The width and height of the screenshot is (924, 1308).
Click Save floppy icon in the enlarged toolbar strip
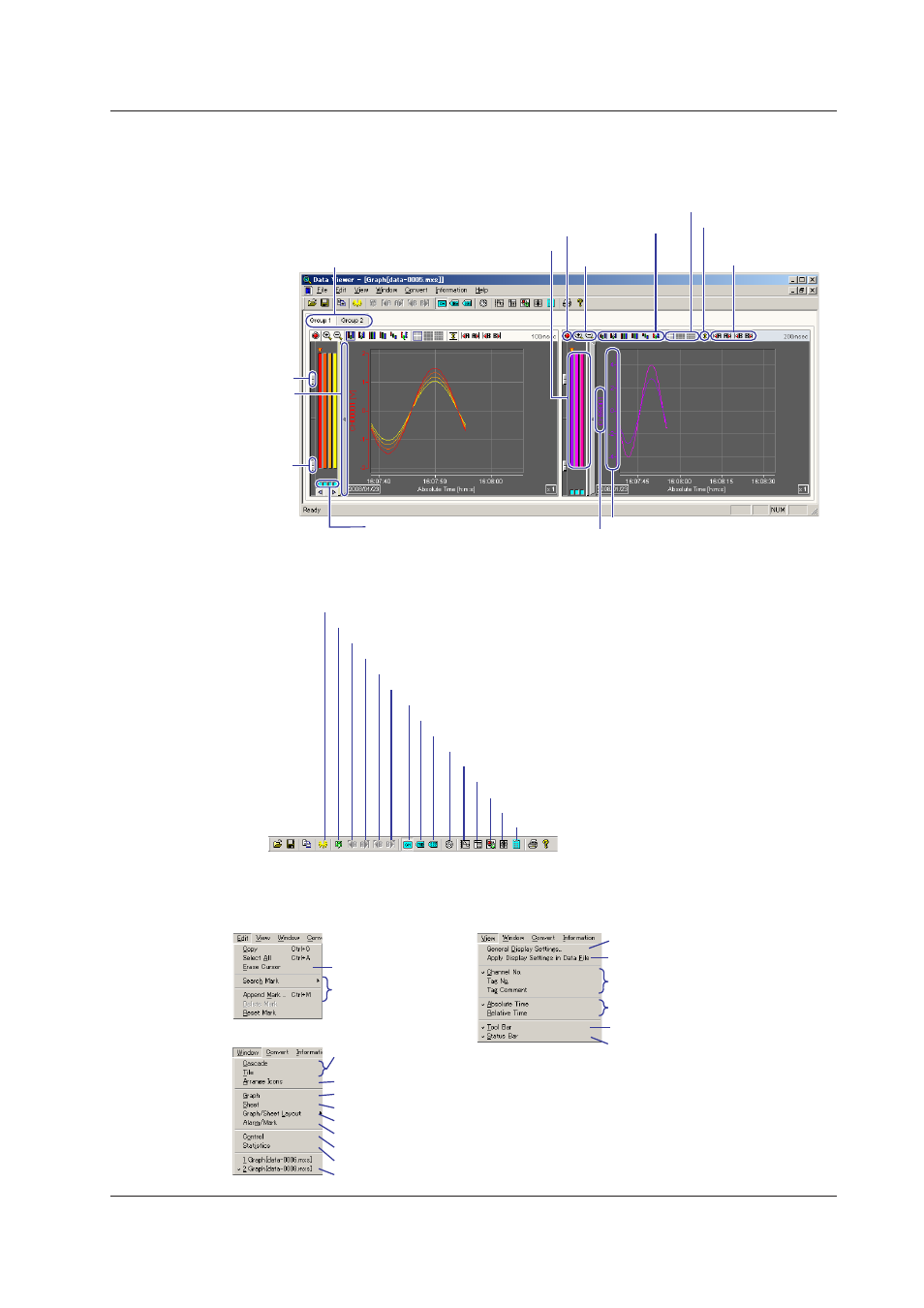click(x=290, y=844)
